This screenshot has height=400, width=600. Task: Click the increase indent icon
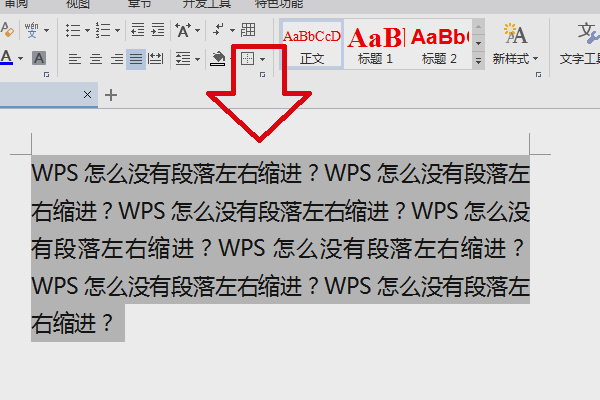click(x=158, y=30)
